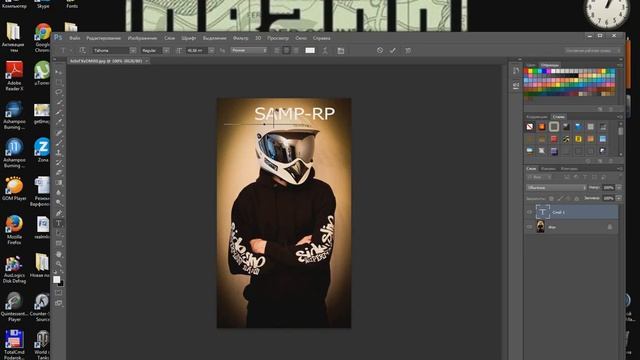Switch to the Styles panel tab
Image resolution: width=640 pixels, height=360 pixels.
point(558,117)
